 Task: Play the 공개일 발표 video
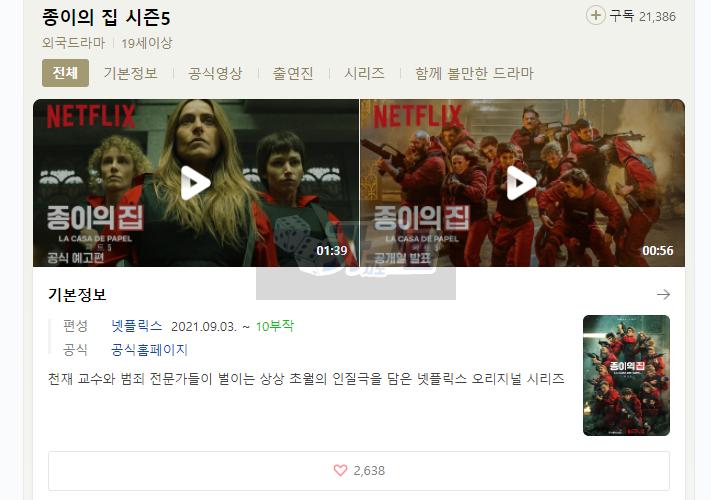point(521,182)
